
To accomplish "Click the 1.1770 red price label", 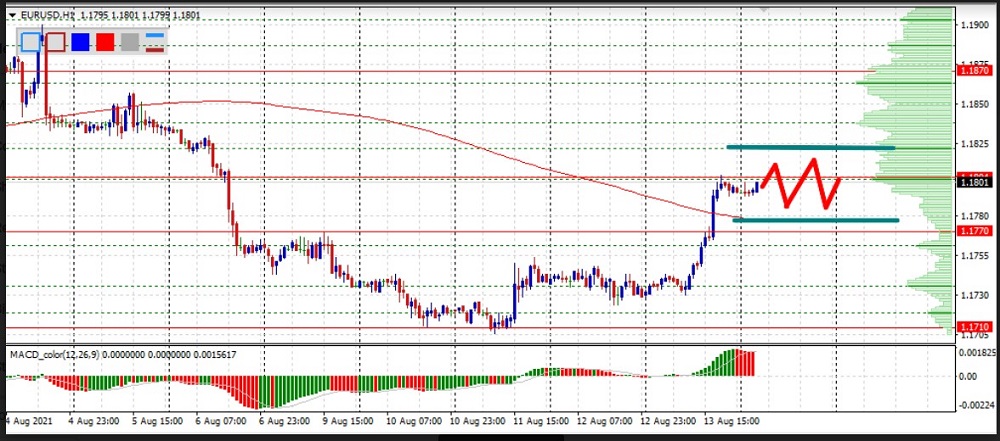I will 974,231.
